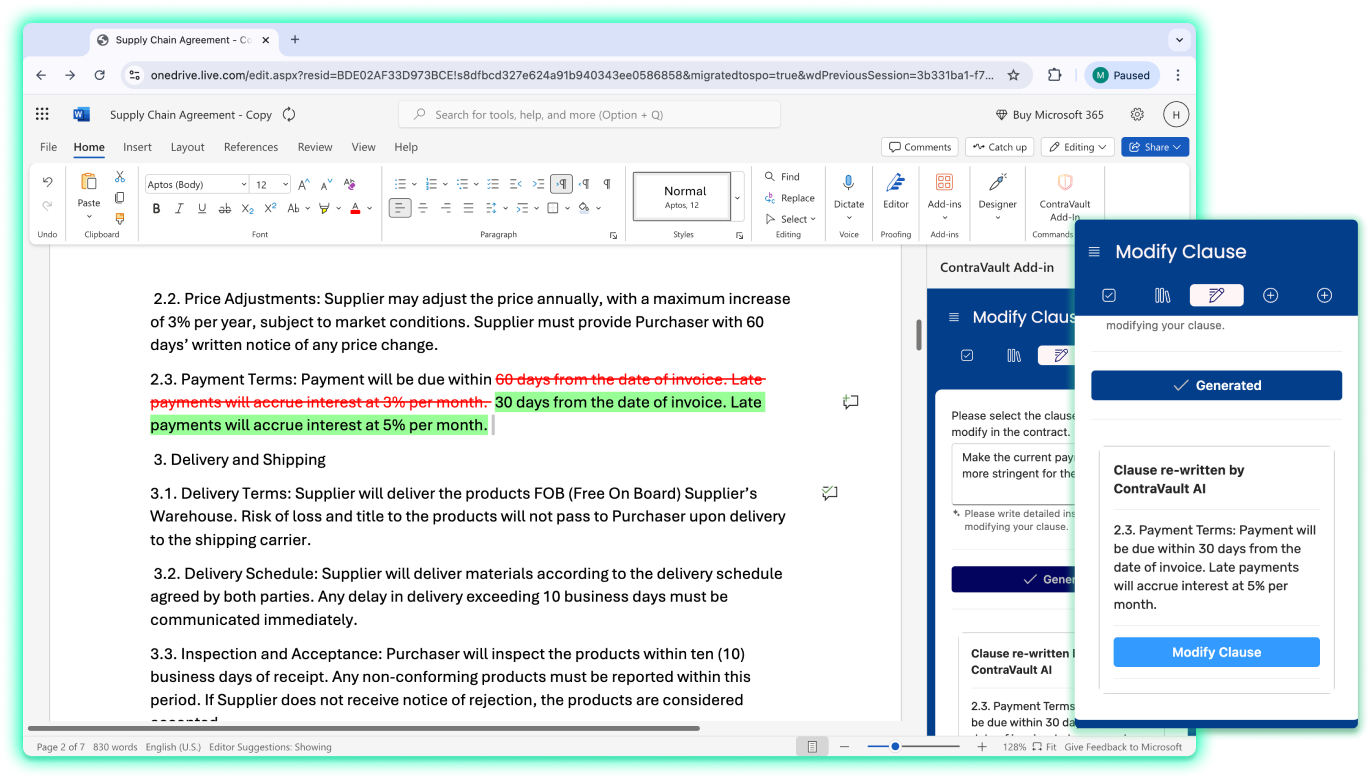
Task: Click the text highlight color marker
Action: coord(324,208)
